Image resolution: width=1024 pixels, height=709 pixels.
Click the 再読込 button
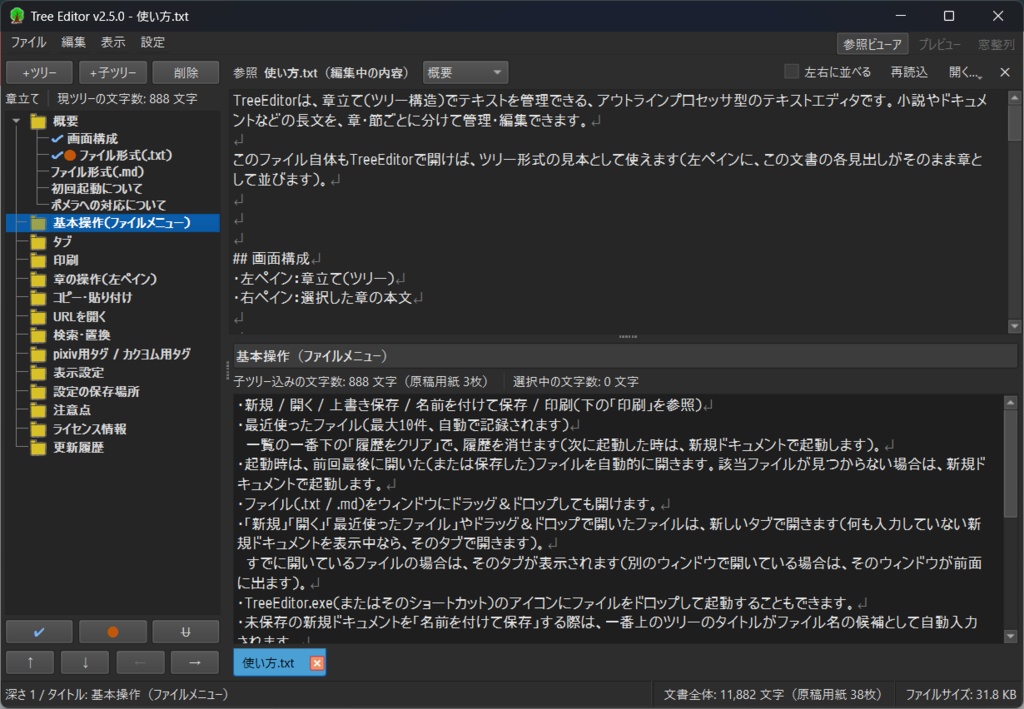click(908, 72)
